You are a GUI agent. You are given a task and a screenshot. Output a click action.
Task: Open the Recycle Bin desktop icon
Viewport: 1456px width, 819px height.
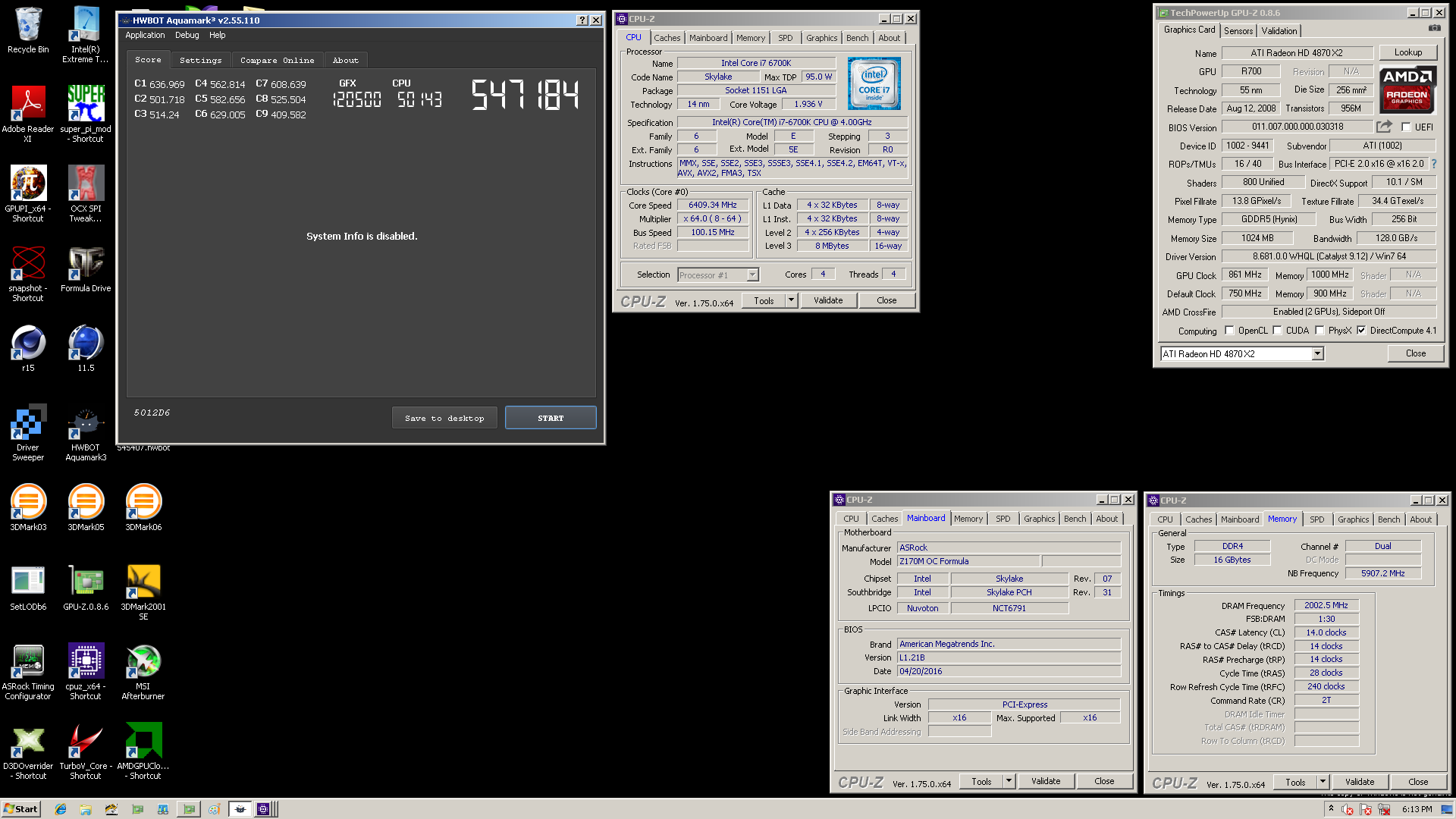coord(28,30)
